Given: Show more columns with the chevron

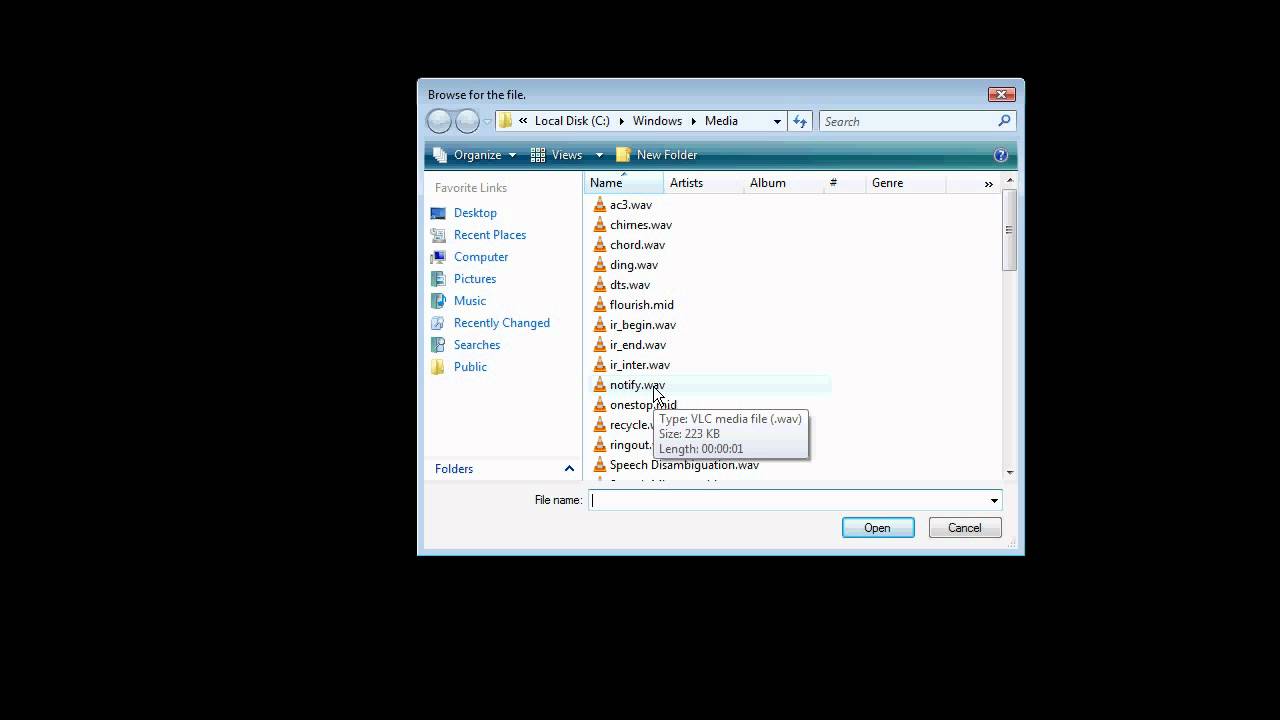Looking at the screenshot, I should [x=988, y=184].
